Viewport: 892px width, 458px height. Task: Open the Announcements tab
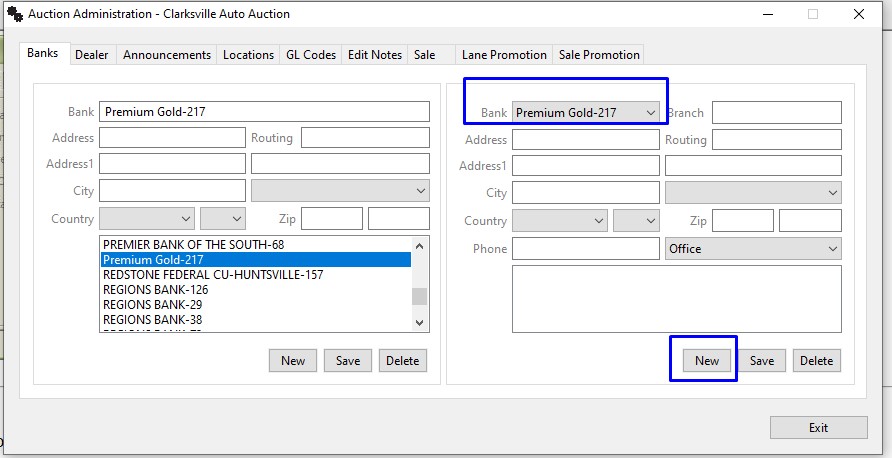(x=167, y=55)
